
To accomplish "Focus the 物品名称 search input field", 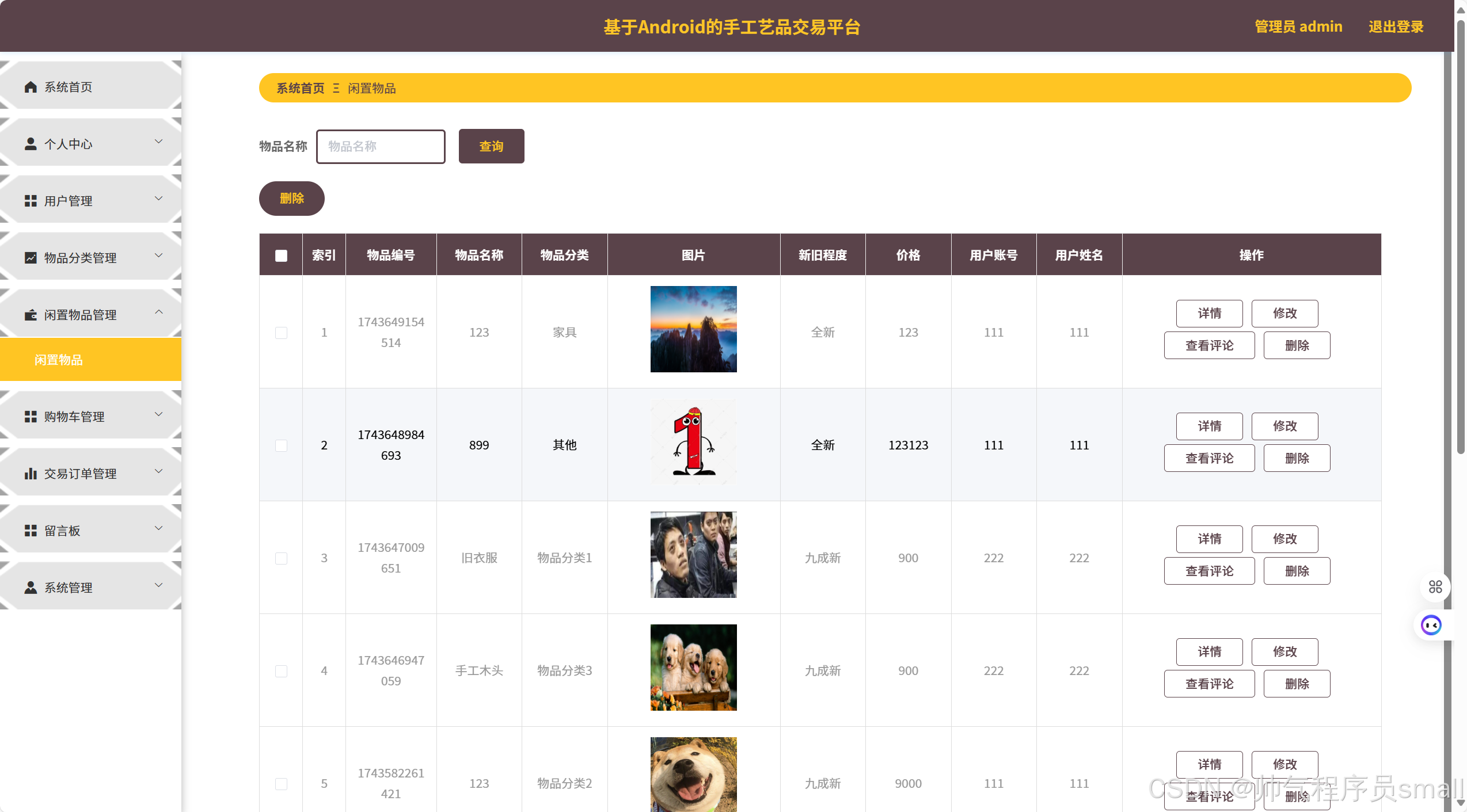I will point(381,146).
